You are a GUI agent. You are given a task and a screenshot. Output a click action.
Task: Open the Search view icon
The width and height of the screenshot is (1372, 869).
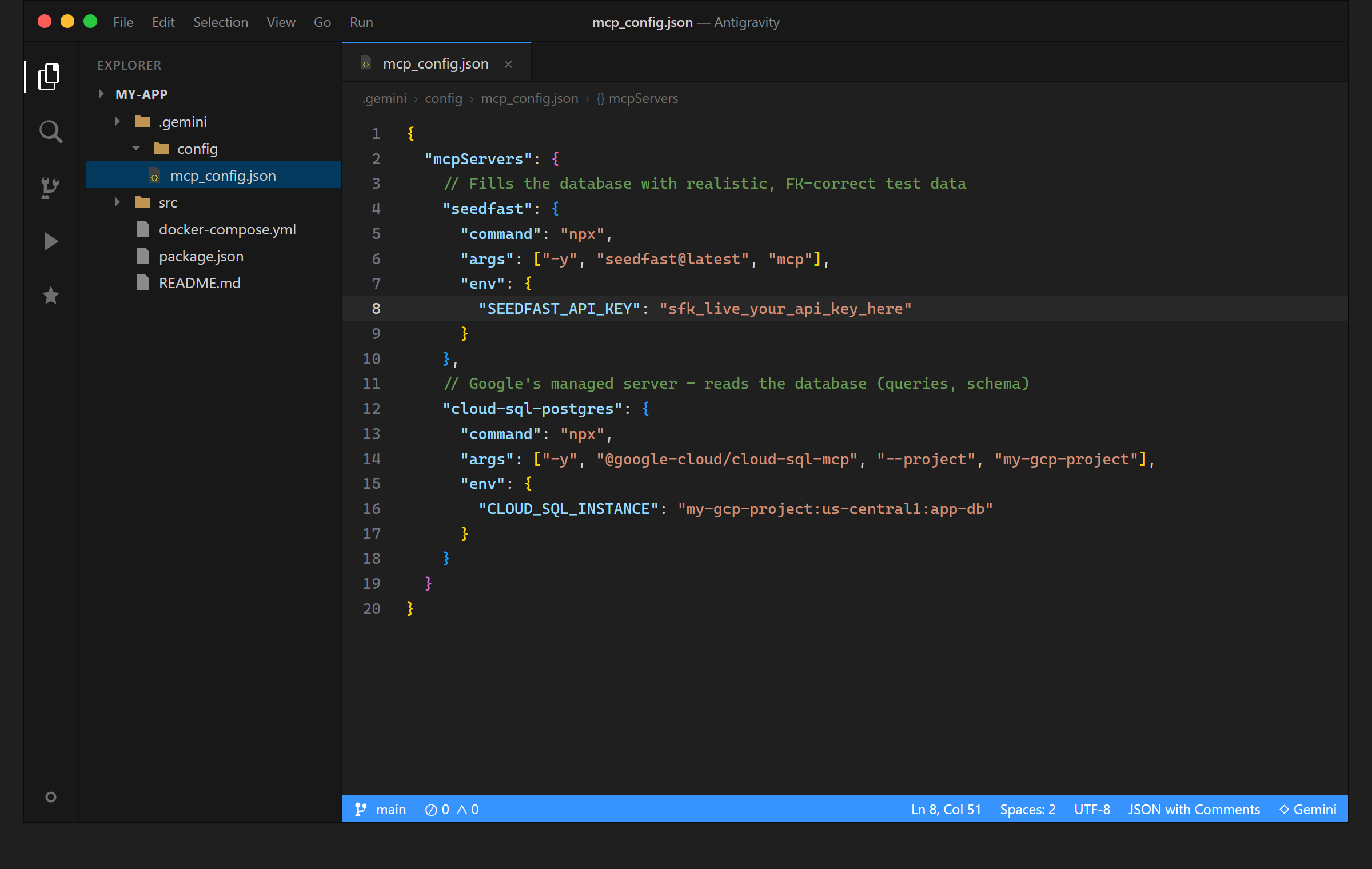(x=50, y=131)
